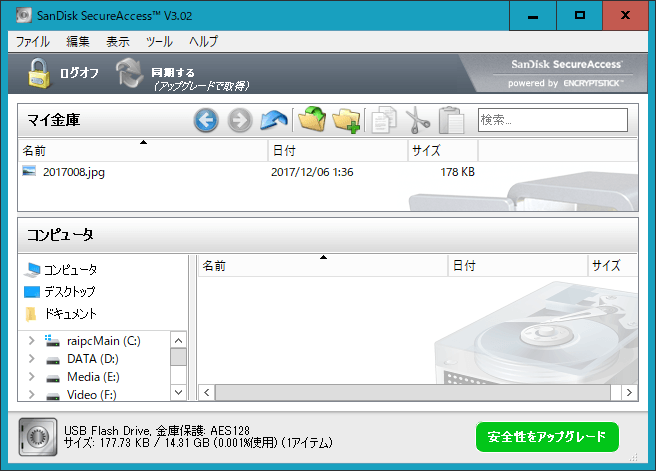Sort computer pane by 名前 header
656x471 pixels.
[323, 266]
